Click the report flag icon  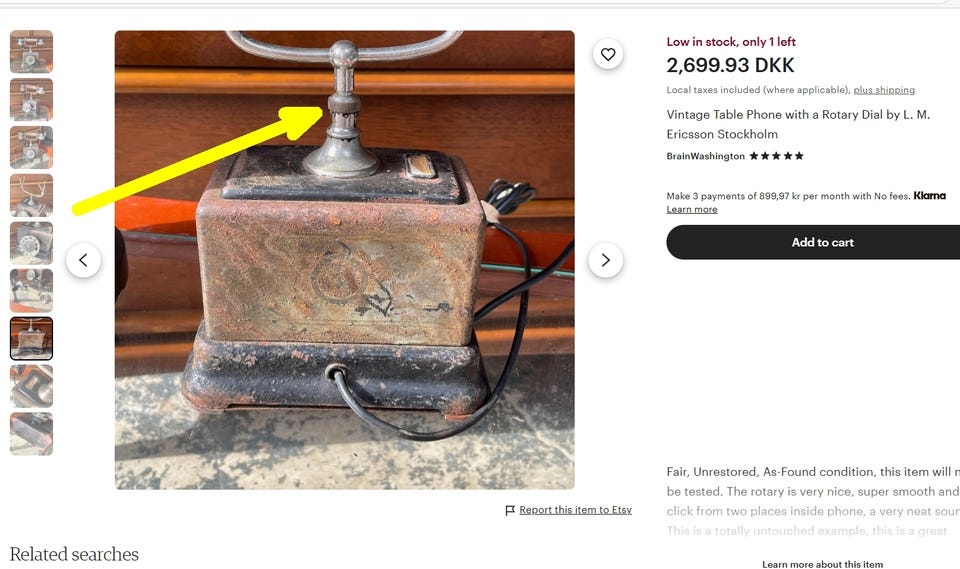pyautogui.click(x=510, y=510)
